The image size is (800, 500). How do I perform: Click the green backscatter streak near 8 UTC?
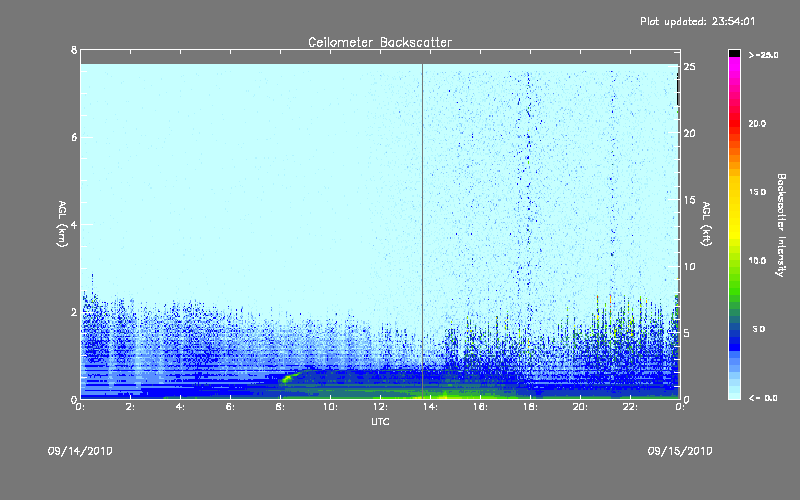289,378
